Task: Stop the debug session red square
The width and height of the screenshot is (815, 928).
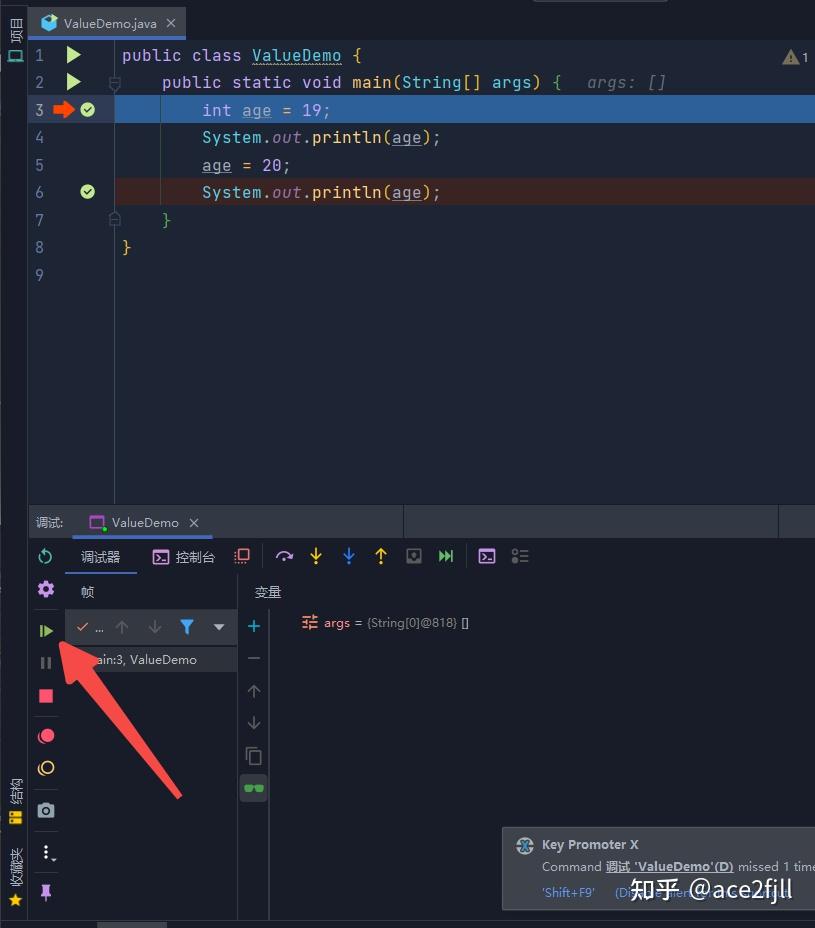Action: tap(46, 696)
